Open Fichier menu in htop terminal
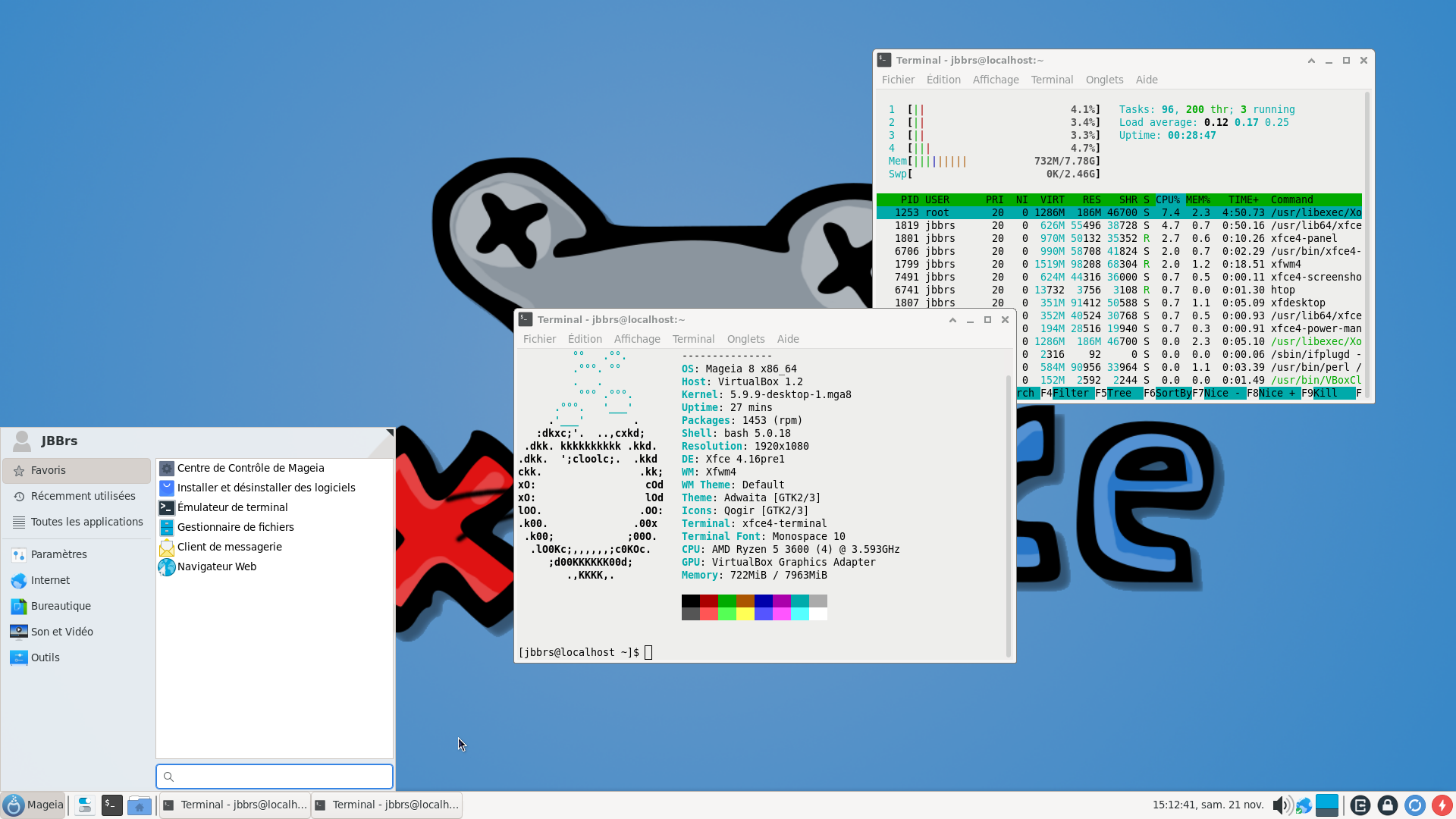1456x819 pixels. tap(898, 80)
